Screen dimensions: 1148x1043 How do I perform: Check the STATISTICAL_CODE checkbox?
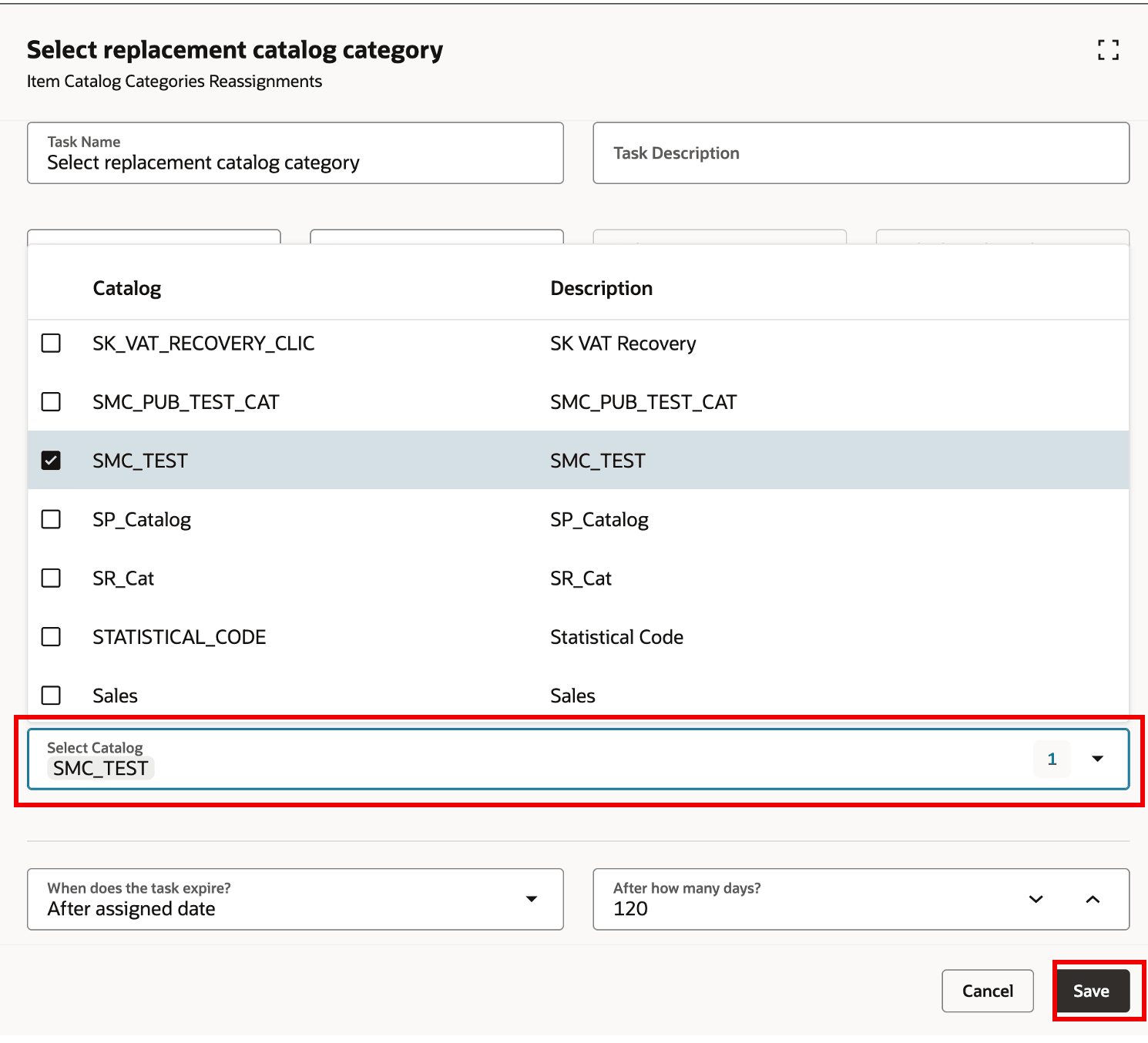point(52,636)
